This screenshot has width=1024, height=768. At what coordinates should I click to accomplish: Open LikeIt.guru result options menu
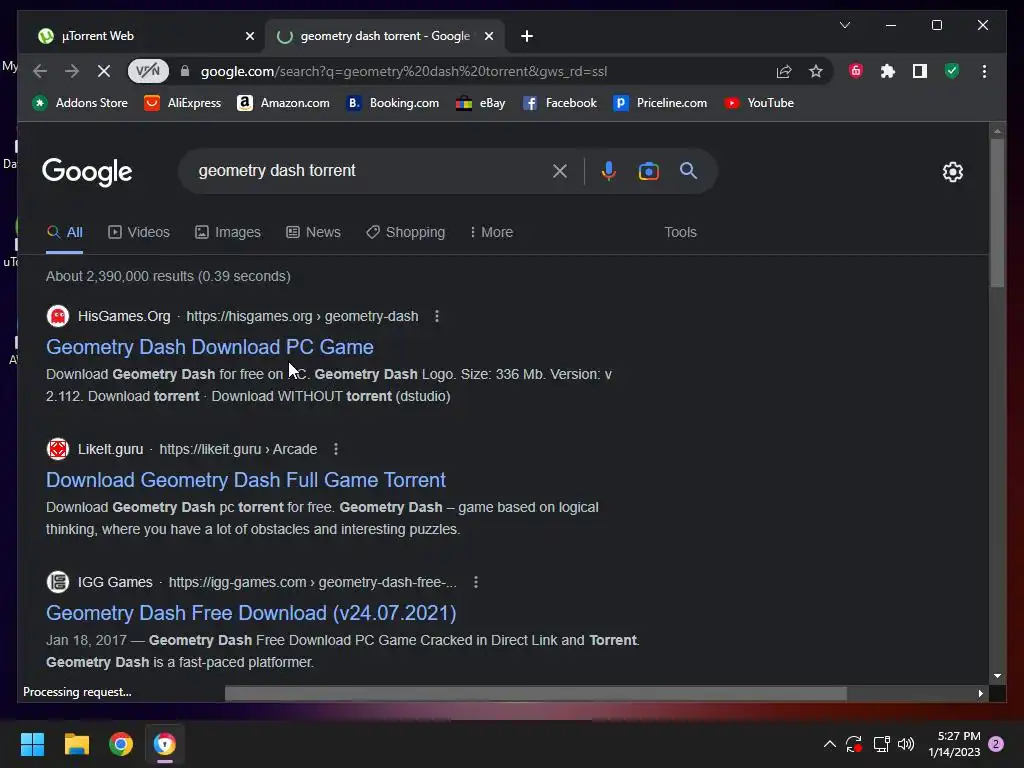point(336,449)
